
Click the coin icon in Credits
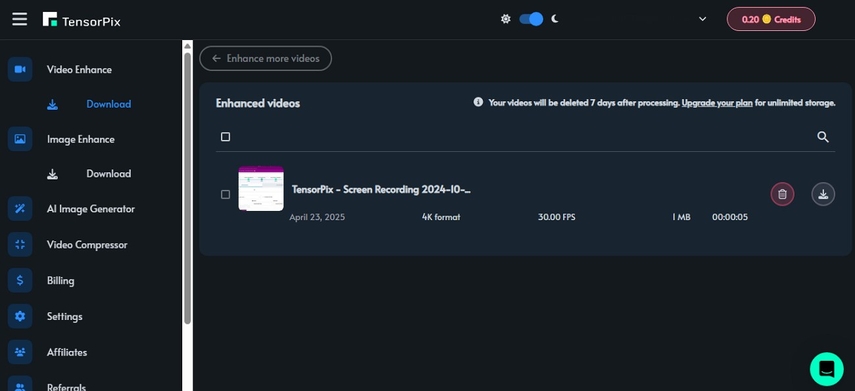pyautogui.click(x=767, y=19)
